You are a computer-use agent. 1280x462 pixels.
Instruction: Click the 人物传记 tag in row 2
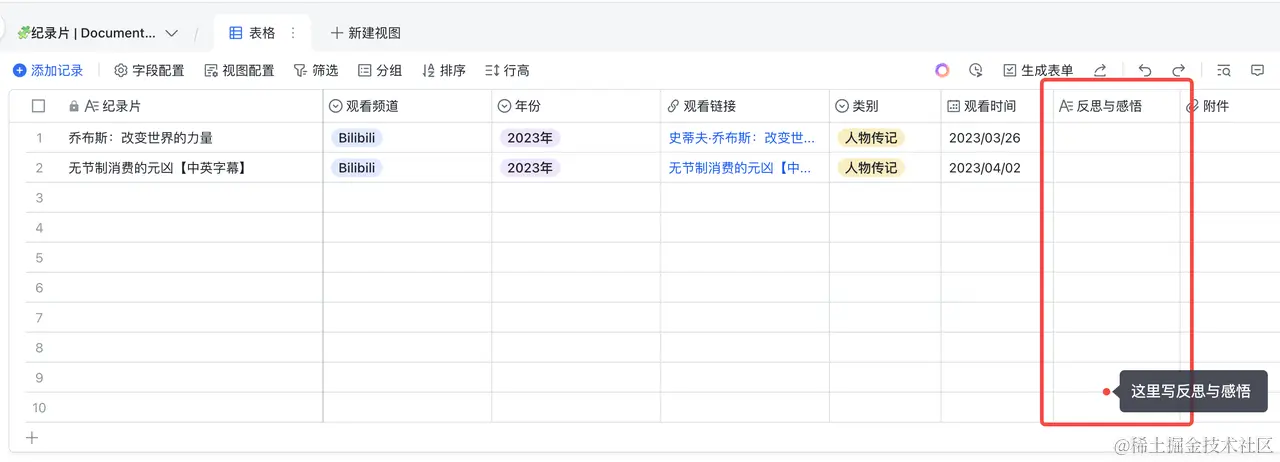point(871,168)
